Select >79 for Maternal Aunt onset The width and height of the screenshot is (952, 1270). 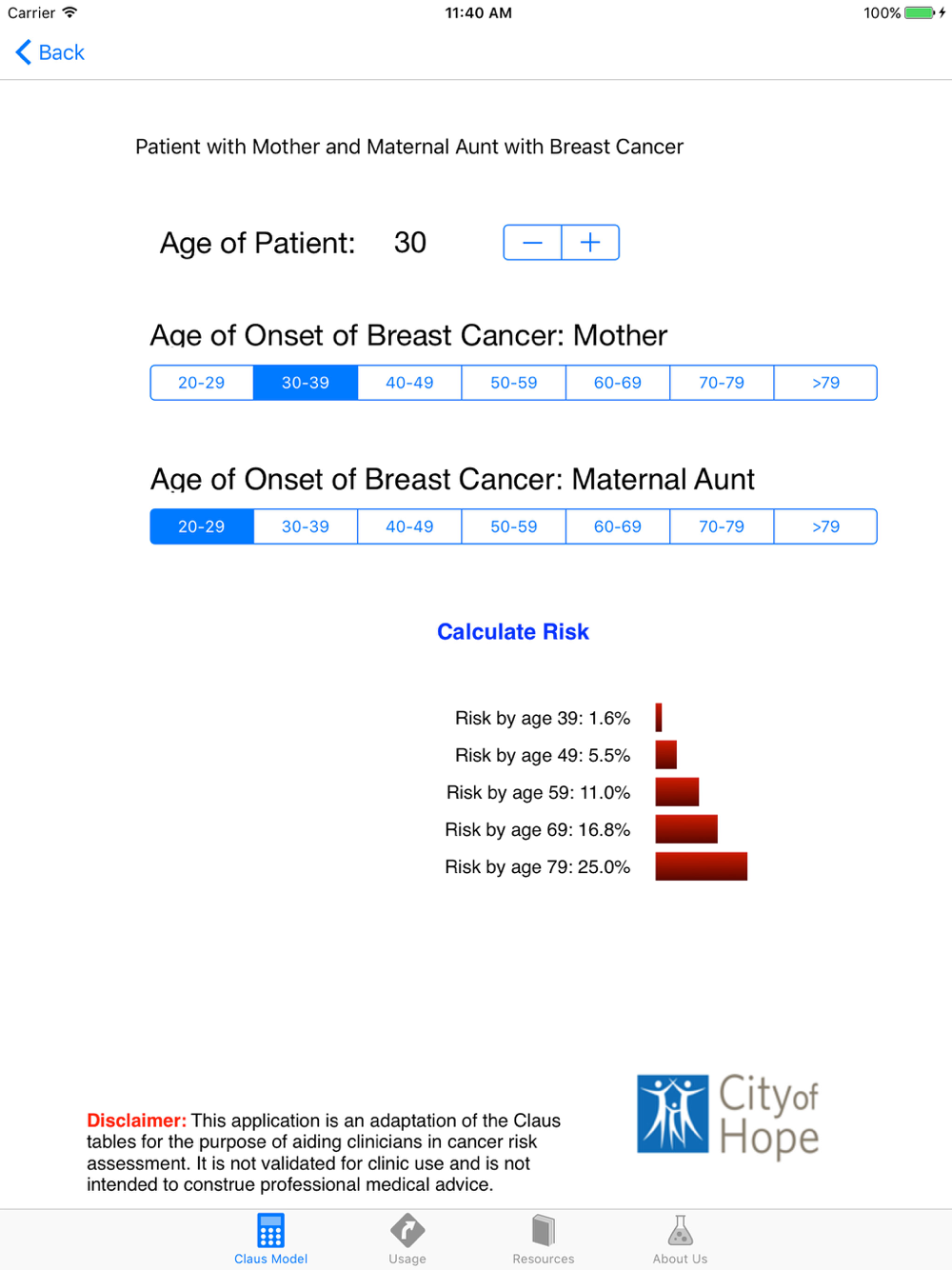[825, 526]
